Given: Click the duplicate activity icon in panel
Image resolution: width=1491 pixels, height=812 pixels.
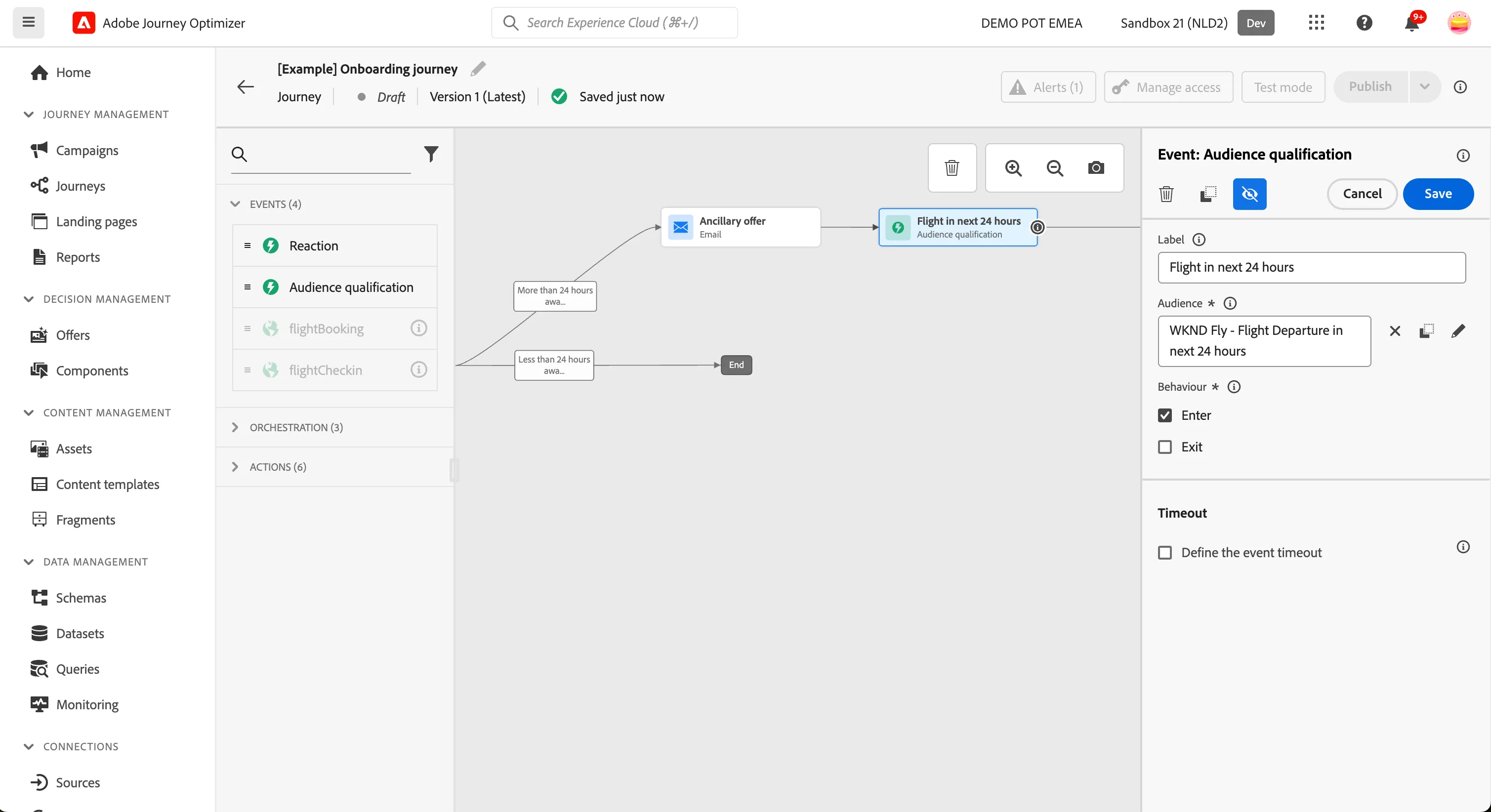Looking at the screenshot, I should click(1208, 194).
